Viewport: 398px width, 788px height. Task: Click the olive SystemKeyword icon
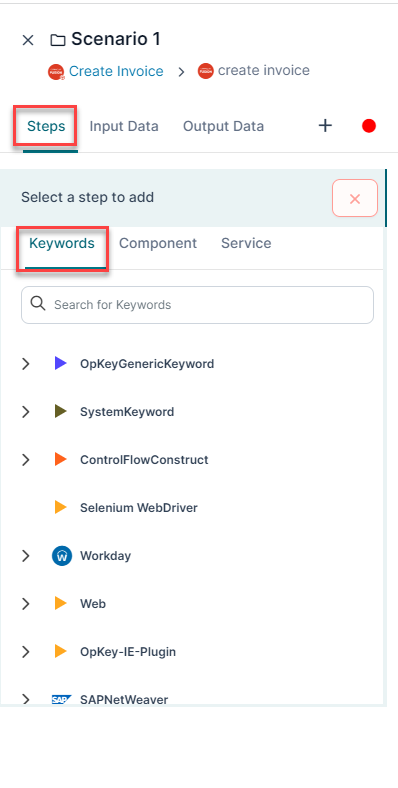tap(60, 411)
